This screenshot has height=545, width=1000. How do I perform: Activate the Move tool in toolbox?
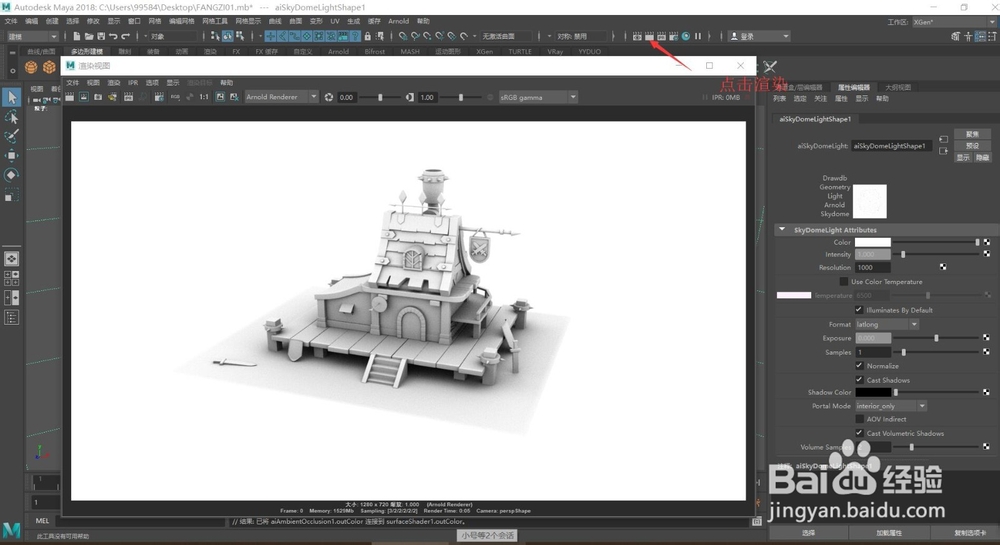click(11, 156)
